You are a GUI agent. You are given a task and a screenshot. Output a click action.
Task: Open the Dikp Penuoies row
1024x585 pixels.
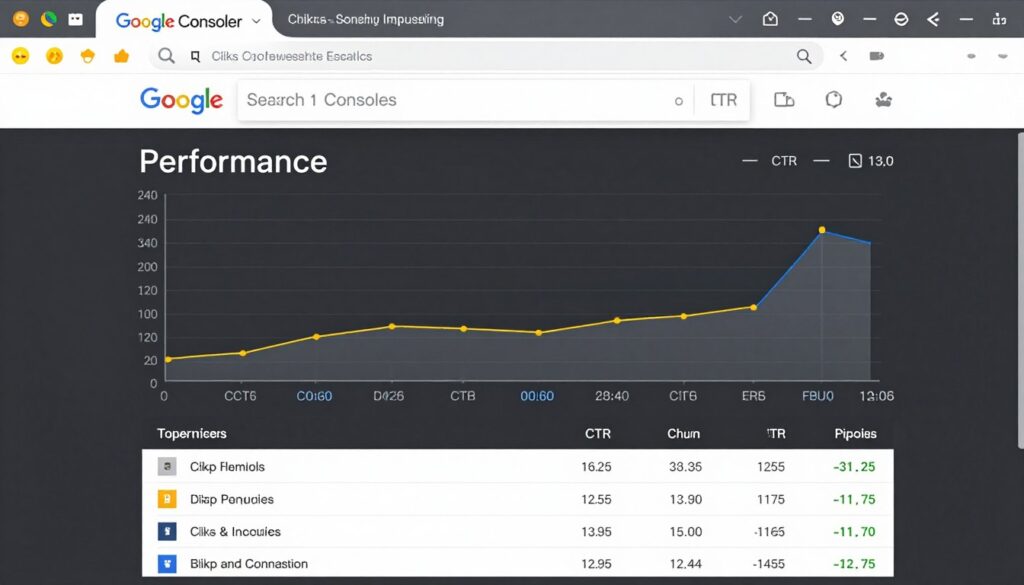[x=517, y=499]
